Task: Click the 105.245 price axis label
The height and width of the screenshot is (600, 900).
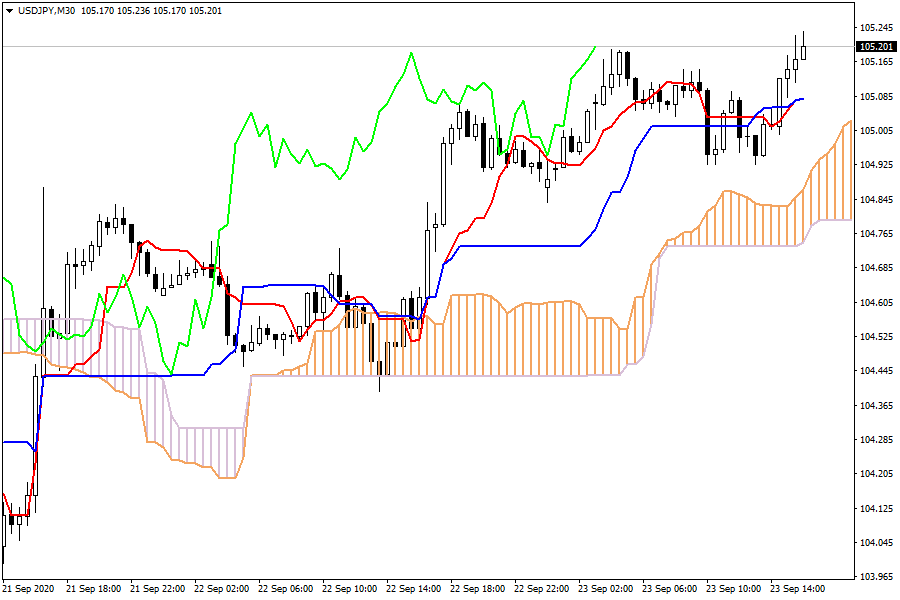Action: pyautogui.click(x=876, y=28)
